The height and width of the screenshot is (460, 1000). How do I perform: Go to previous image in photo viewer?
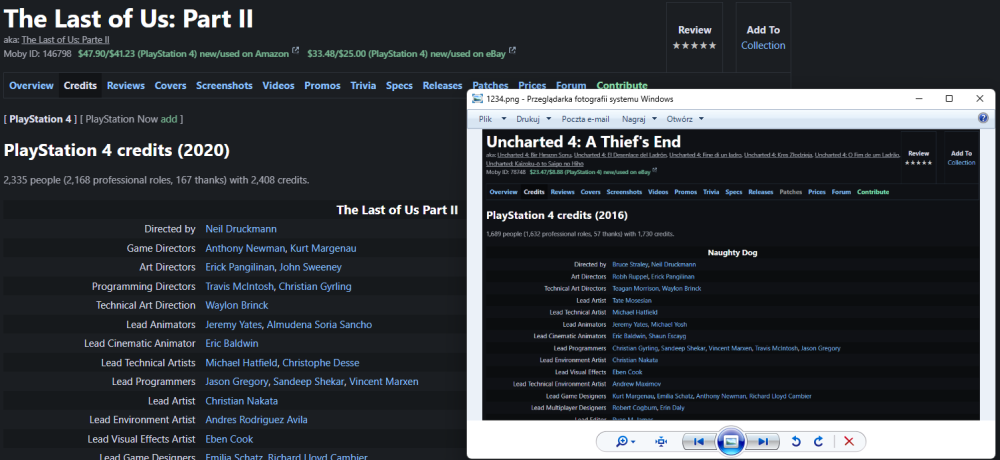[x=700, y=441]
